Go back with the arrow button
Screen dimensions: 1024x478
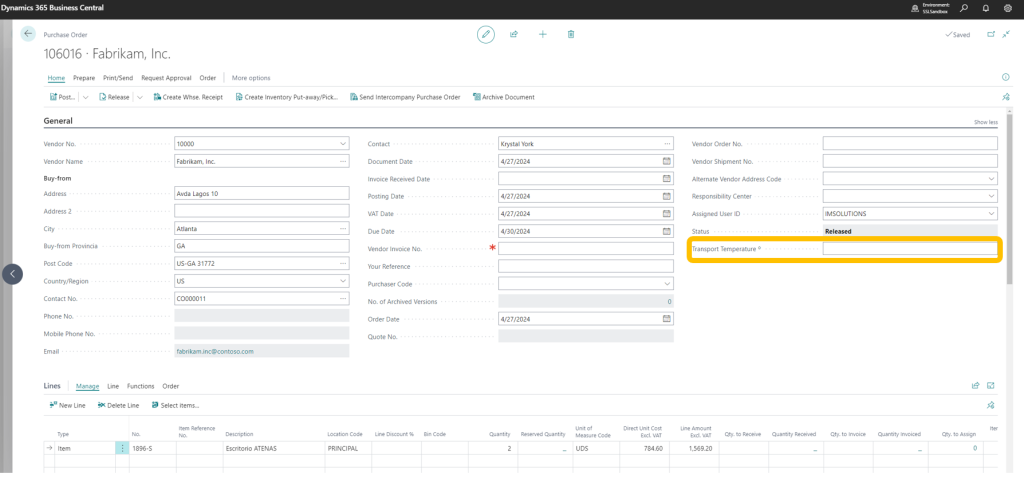[x=28, y=34]
